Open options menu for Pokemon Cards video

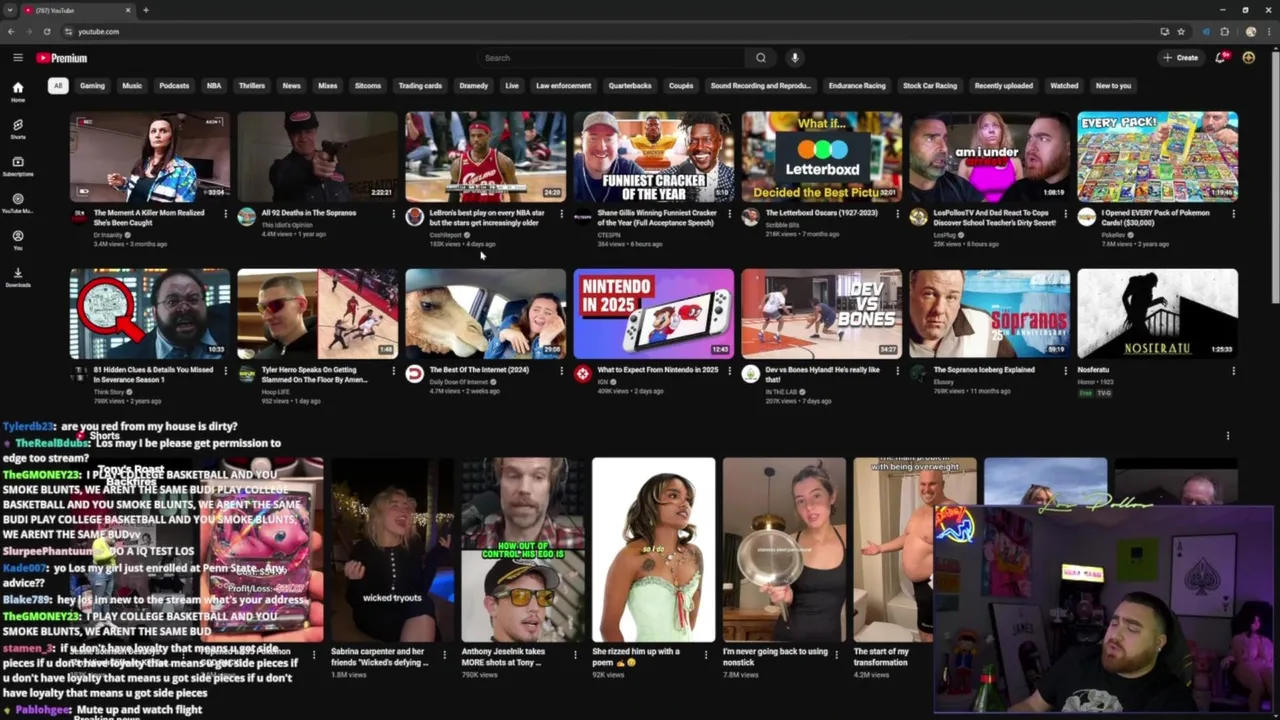1233,214
